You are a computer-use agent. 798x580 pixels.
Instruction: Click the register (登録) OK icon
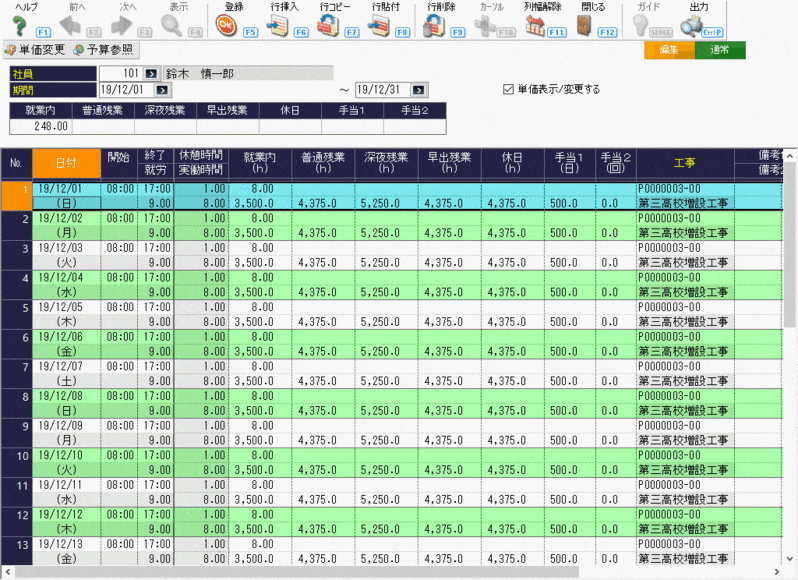pyautogui.click(x=226, y=26)
